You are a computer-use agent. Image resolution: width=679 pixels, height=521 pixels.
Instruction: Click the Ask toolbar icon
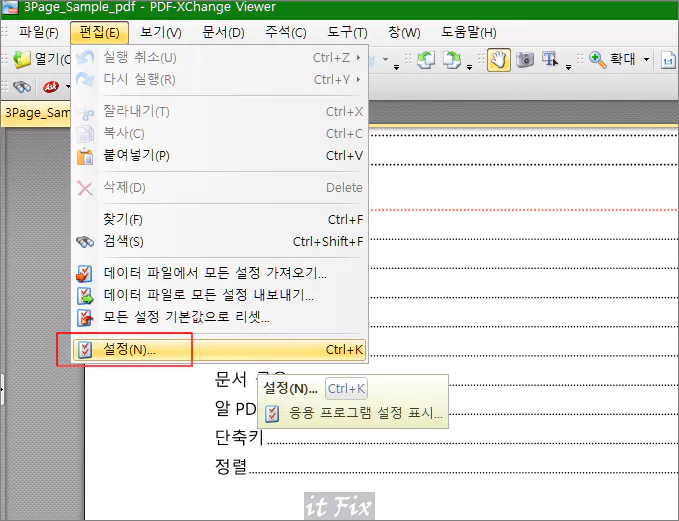pyautogui.click(x=51, y=87)
